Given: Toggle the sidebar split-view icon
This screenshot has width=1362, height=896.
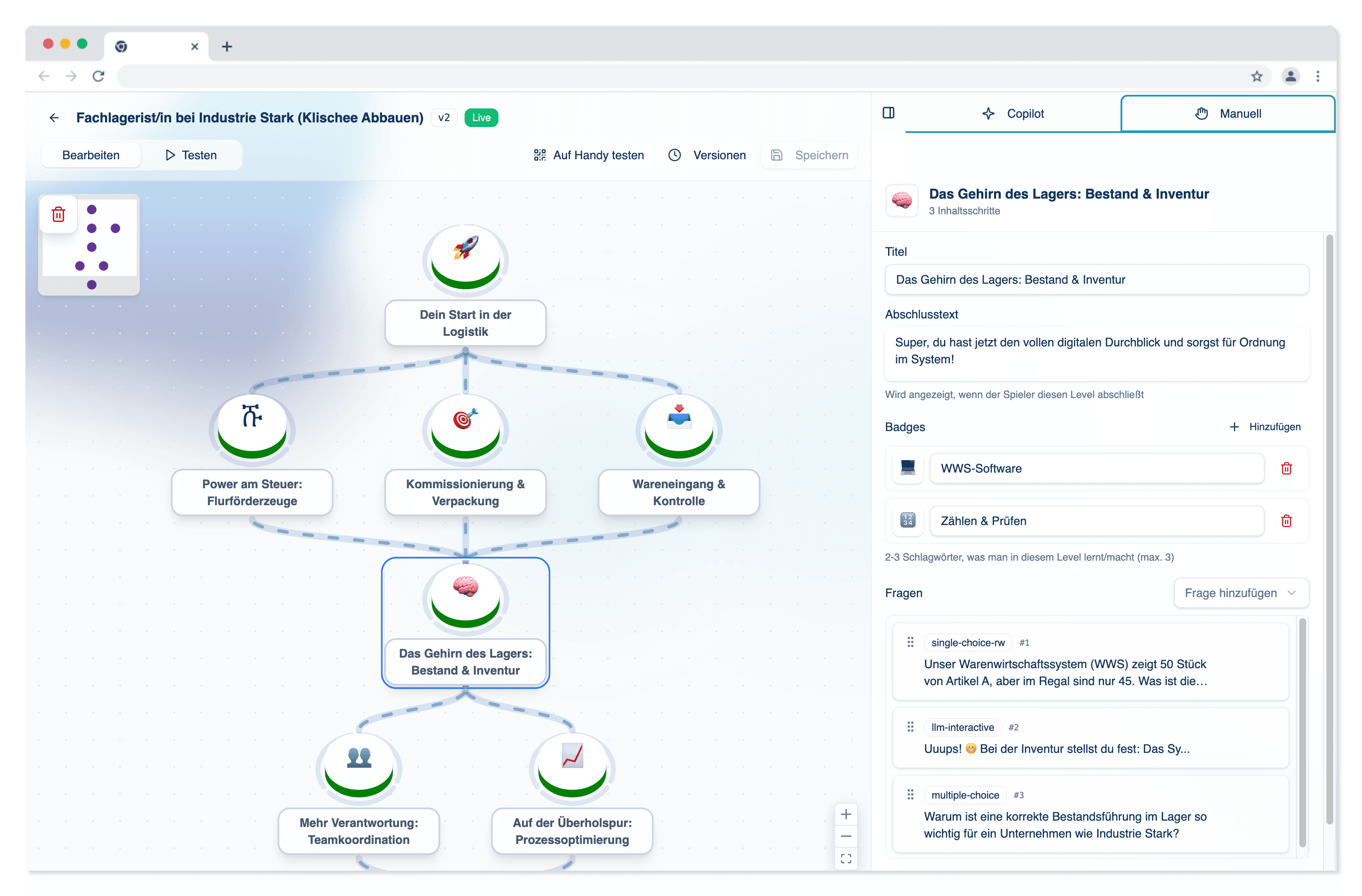Looking at the screenshot, I should (x=889, y=113).
